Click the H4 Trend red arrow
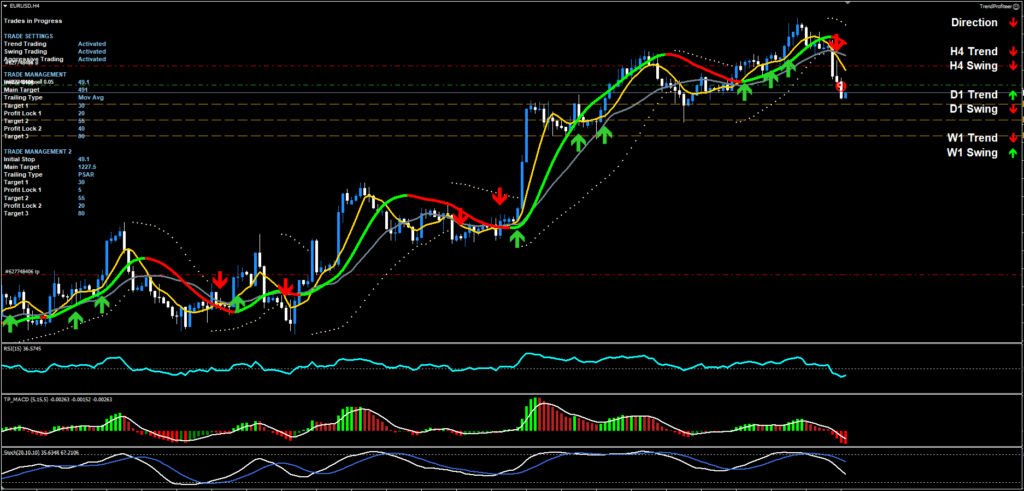The width and height of the screenshot is (1024, 491). [x=1013, y=51]
